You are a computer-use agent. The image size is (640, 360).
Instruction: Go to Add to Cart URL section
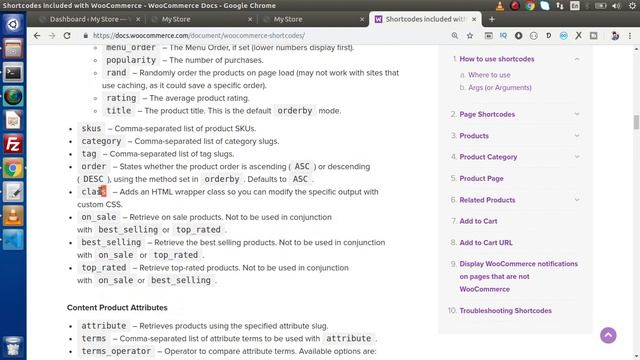pos(486,242)
